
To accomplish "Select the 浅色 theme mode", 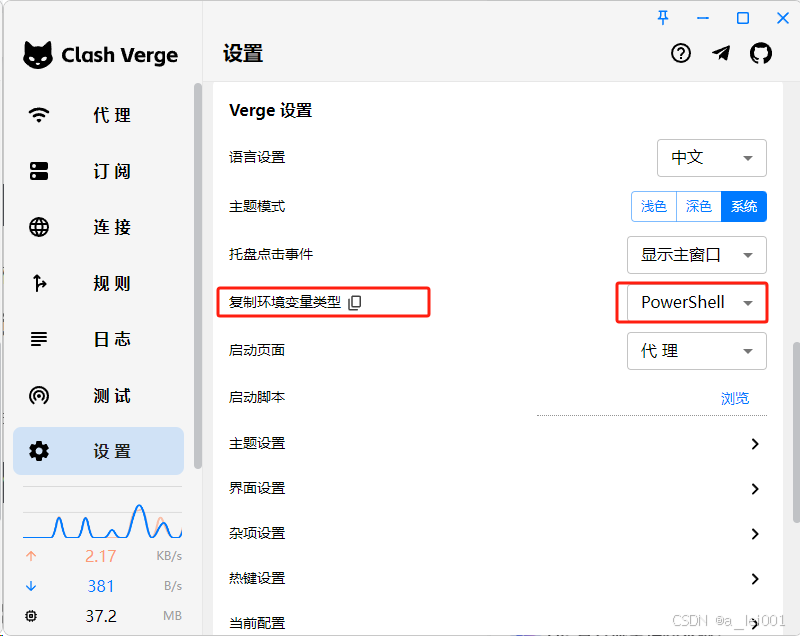I will (x=654, y=207).
